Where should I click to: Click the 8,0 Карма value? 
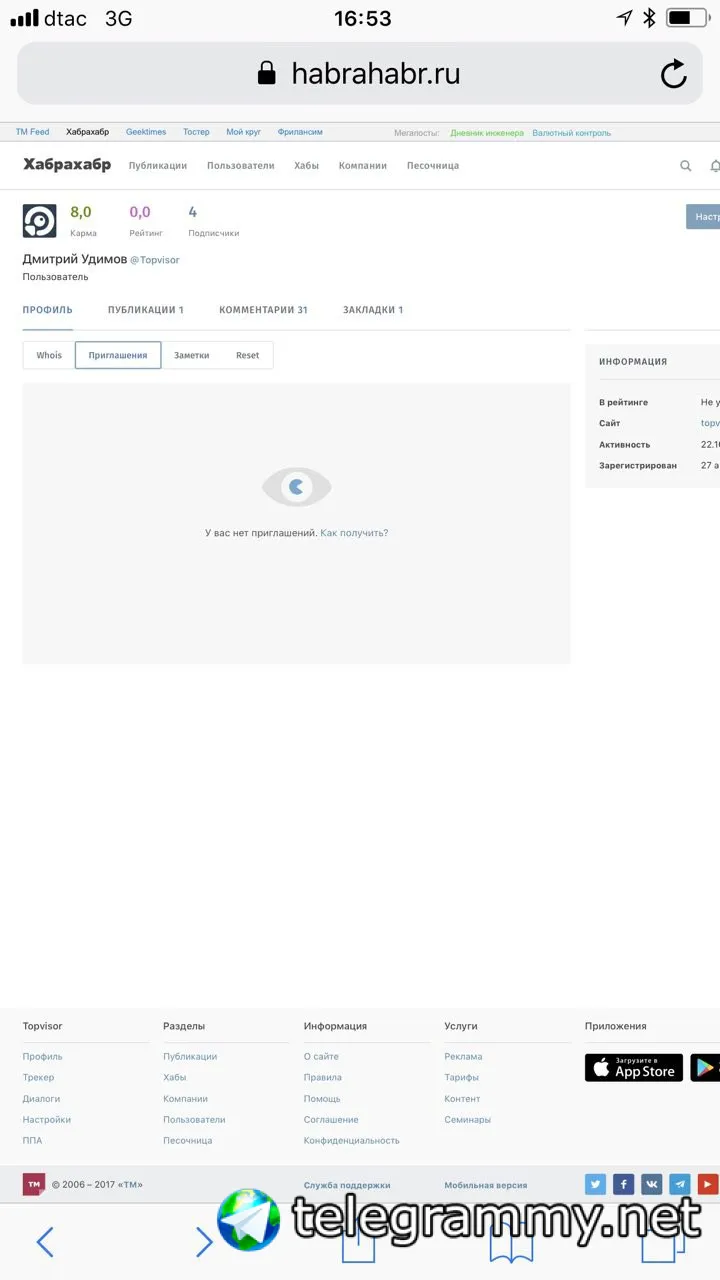(81, 212)
